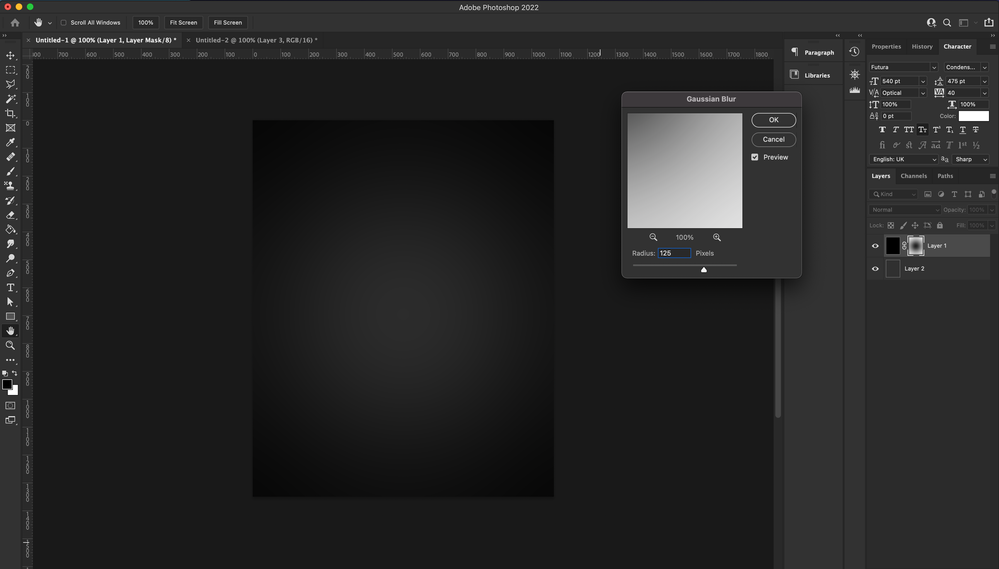This screenshot has height=569, width=999.
Task: Confirm Gaussian Blur with OK
Action: coord(773,120)
